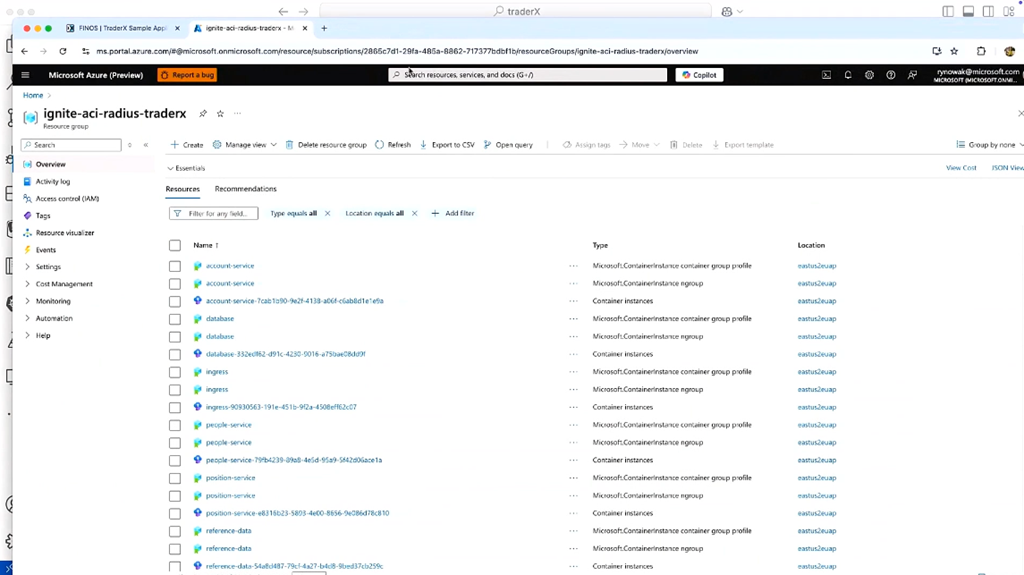Check the database container group profile row

point(175,320)
